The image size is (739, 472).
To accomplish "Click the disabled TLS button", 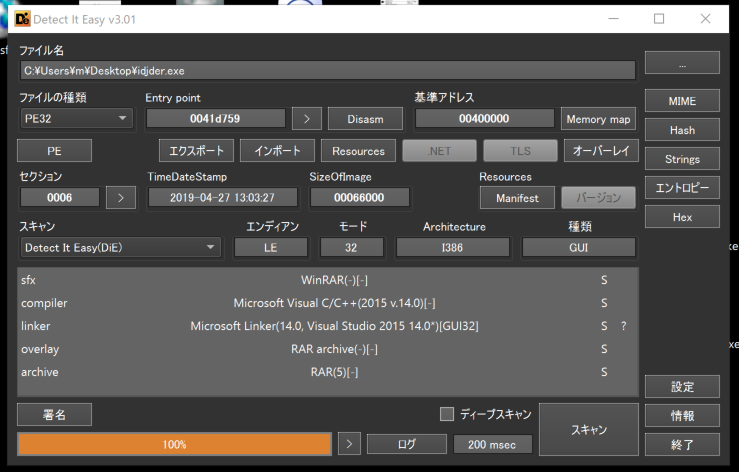I will click(520, 151).
